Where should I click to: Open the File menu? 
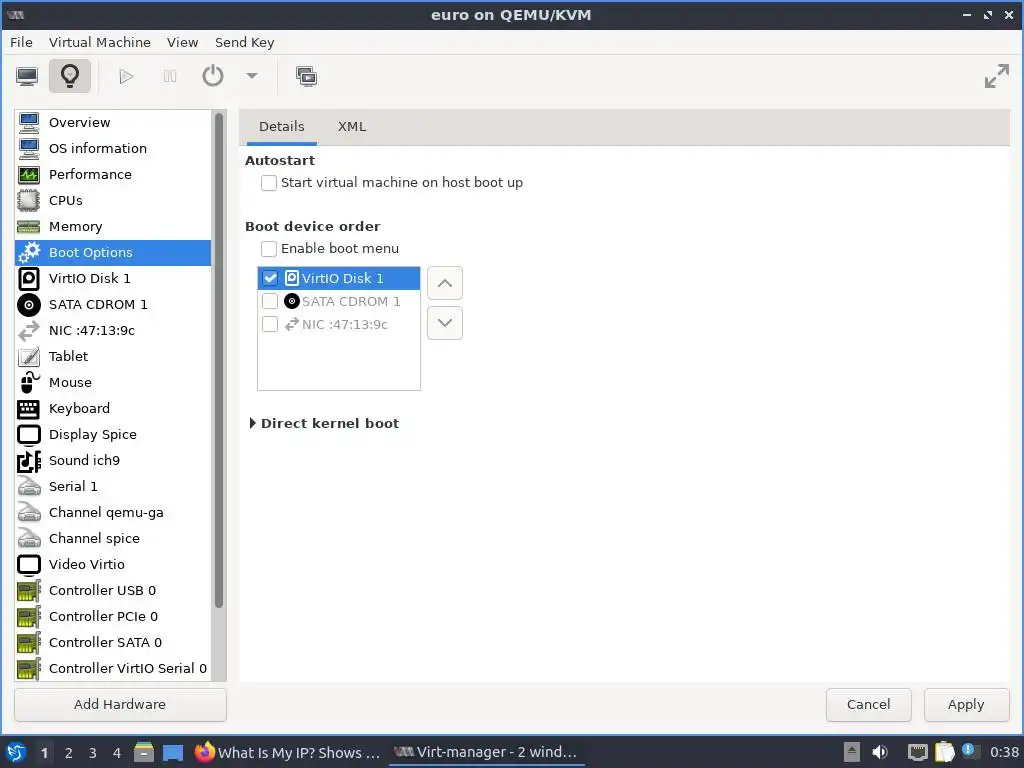coord(21,42)
